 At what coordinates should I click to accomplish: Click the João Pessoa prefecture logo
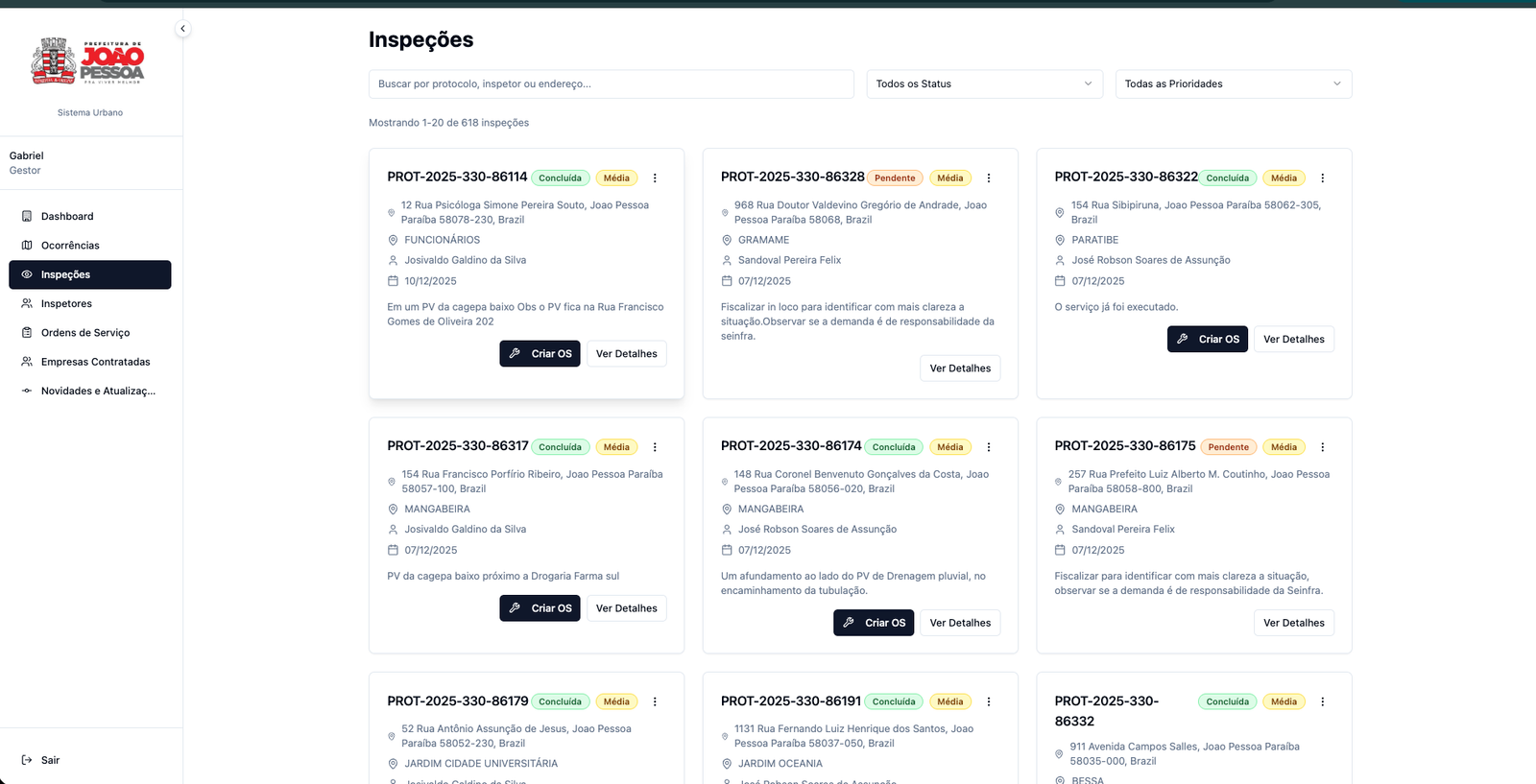point(89,61)
